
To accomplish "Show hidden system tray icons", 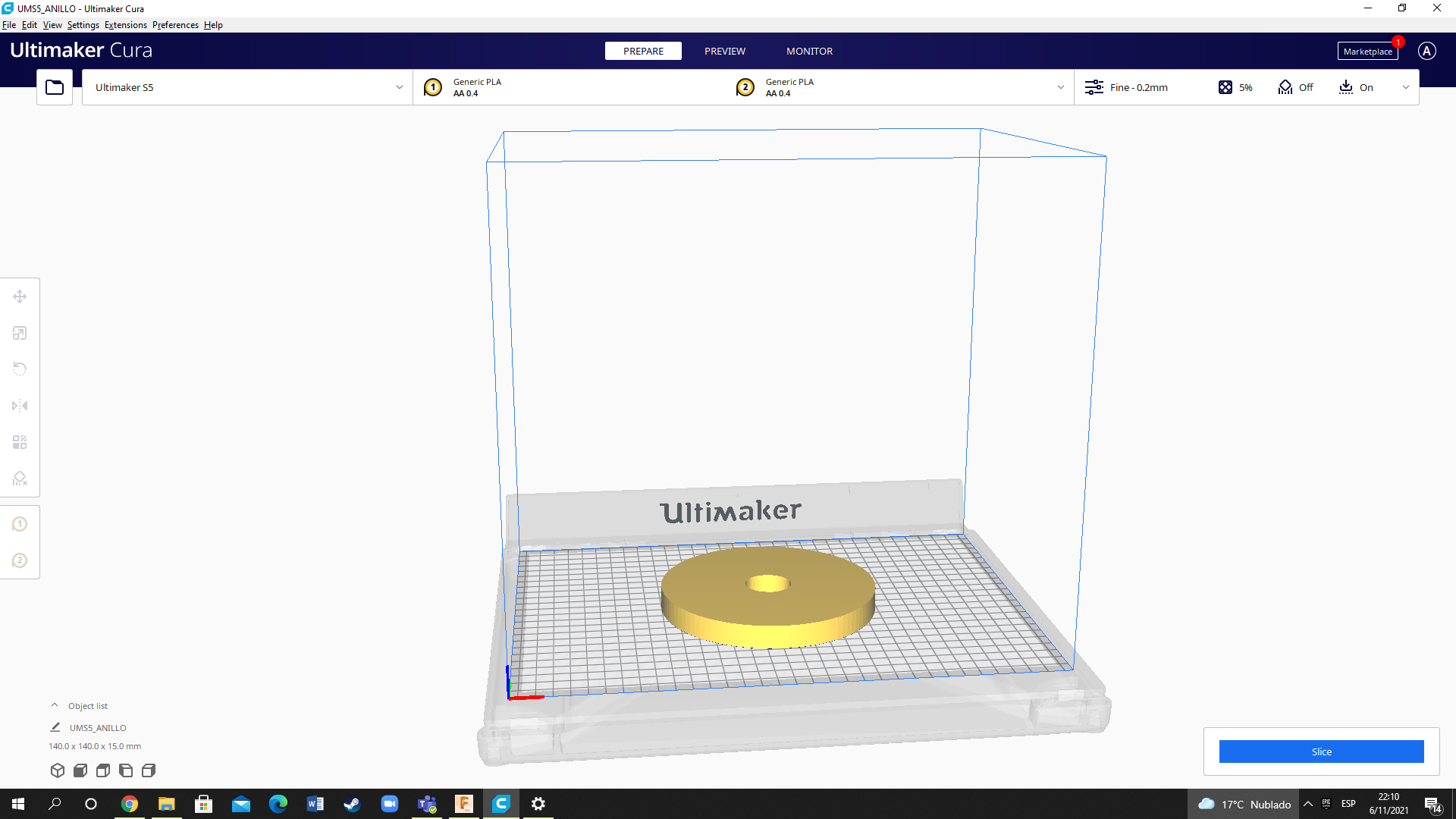I will [1308, 804].
